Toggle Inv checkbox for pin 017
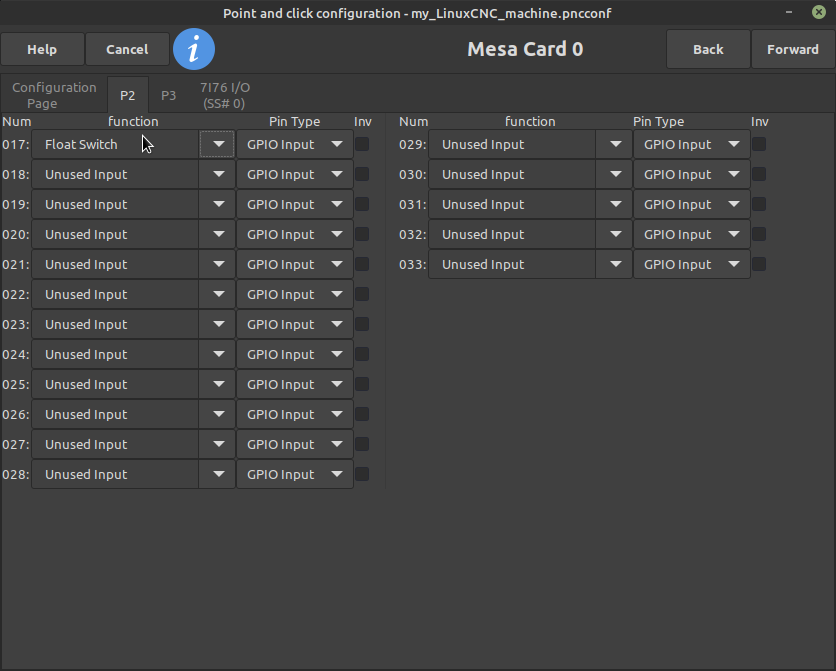 click(362, 144)
